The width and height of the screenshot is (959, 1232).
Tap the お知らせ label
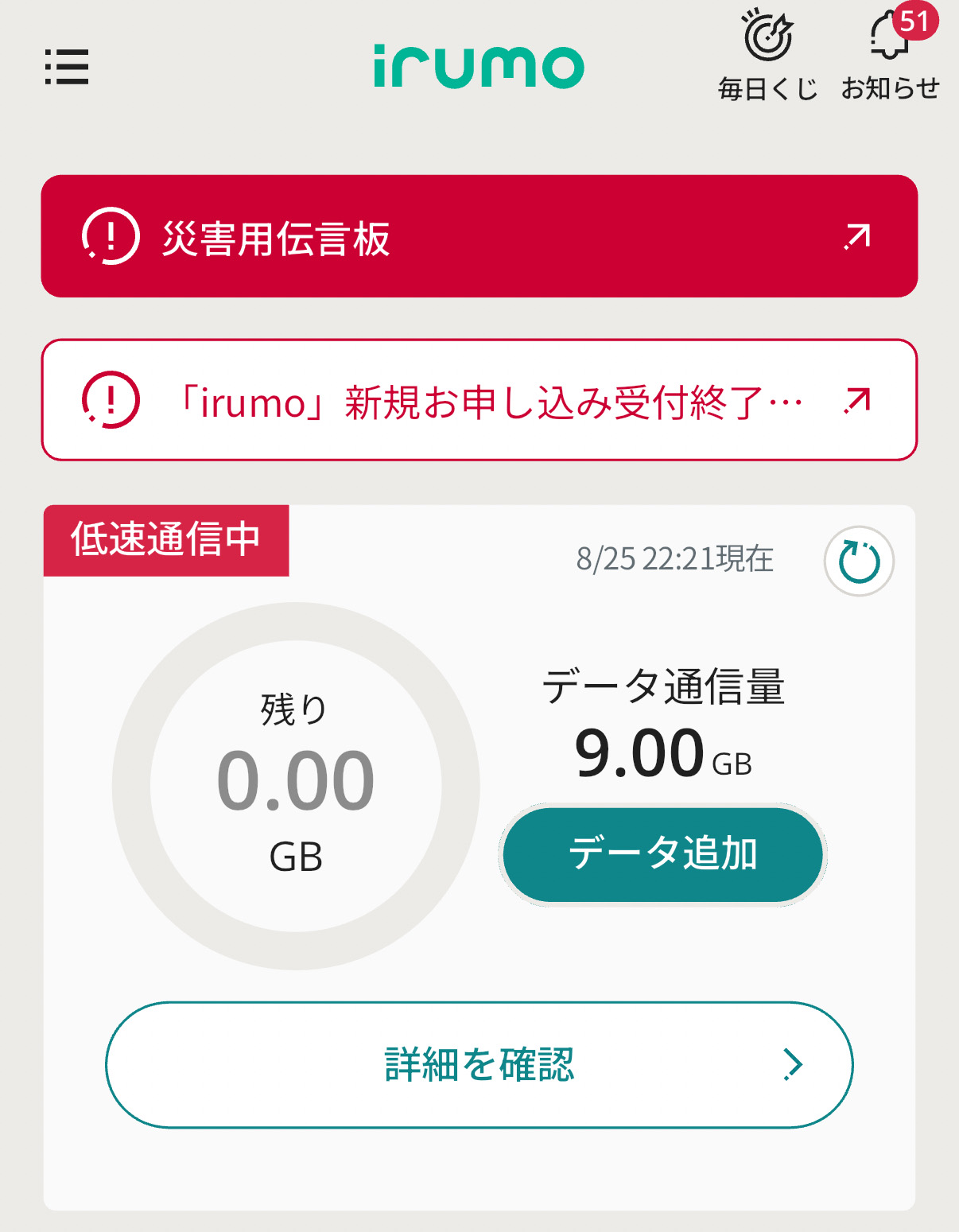pos(890,88)
